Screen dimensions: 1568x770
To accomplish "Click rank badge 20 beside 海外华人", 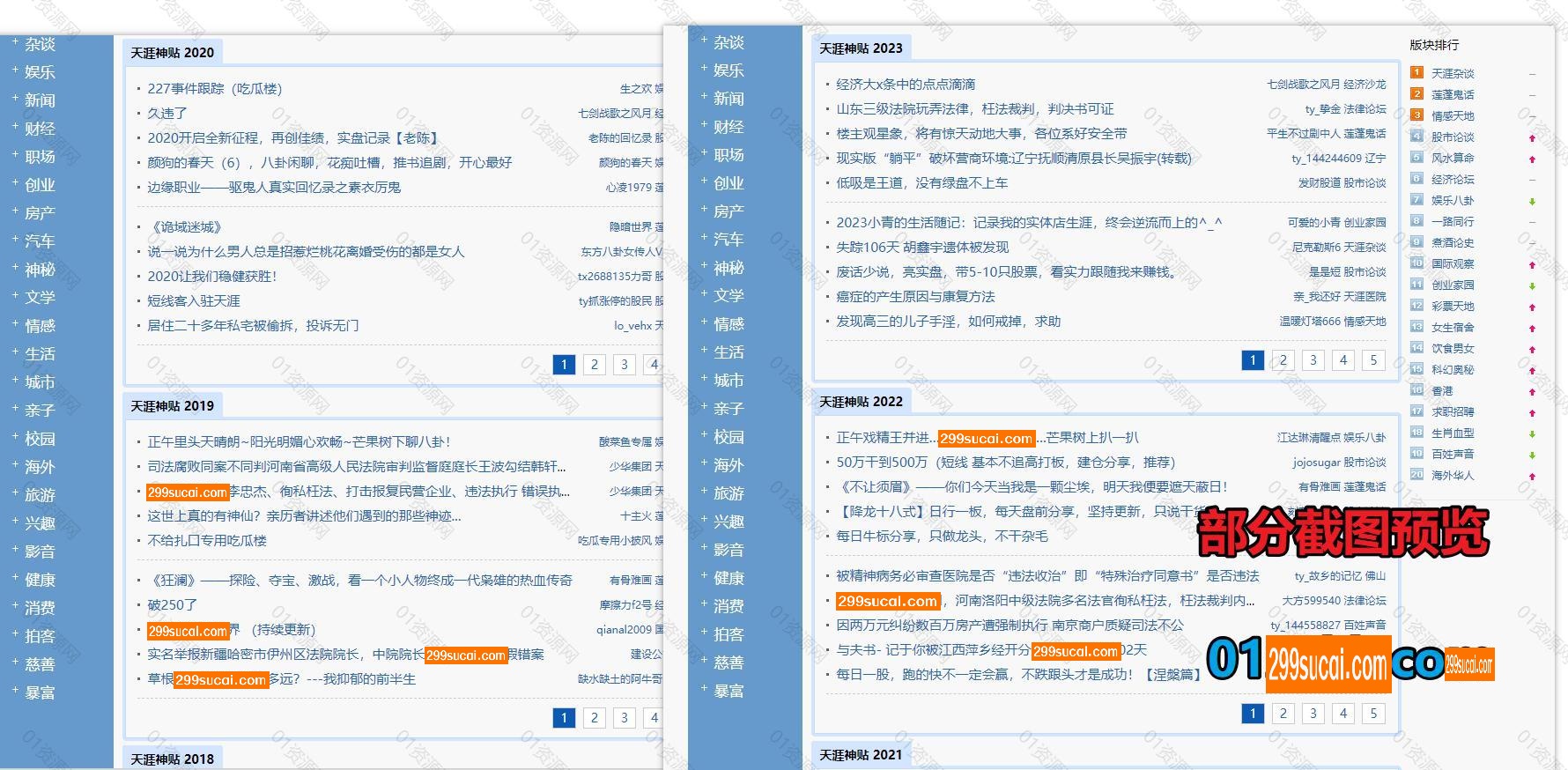I will pos(1416,475).
